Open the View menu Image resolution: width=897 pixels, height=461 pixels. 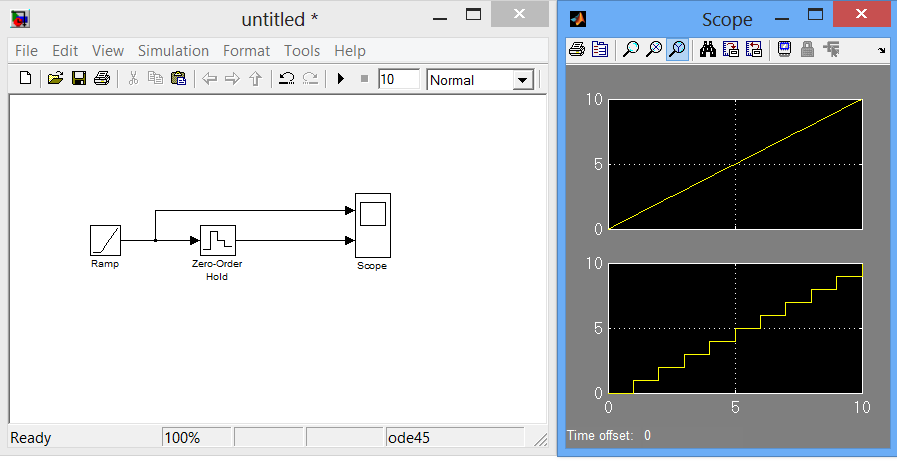click(108, 51)
